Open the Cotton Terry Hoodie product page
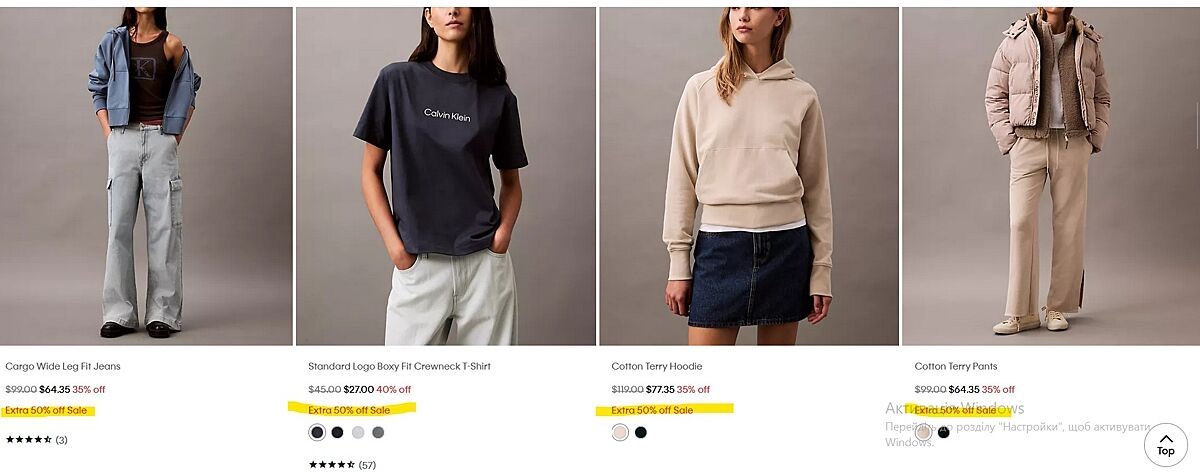 pos(657,366)
